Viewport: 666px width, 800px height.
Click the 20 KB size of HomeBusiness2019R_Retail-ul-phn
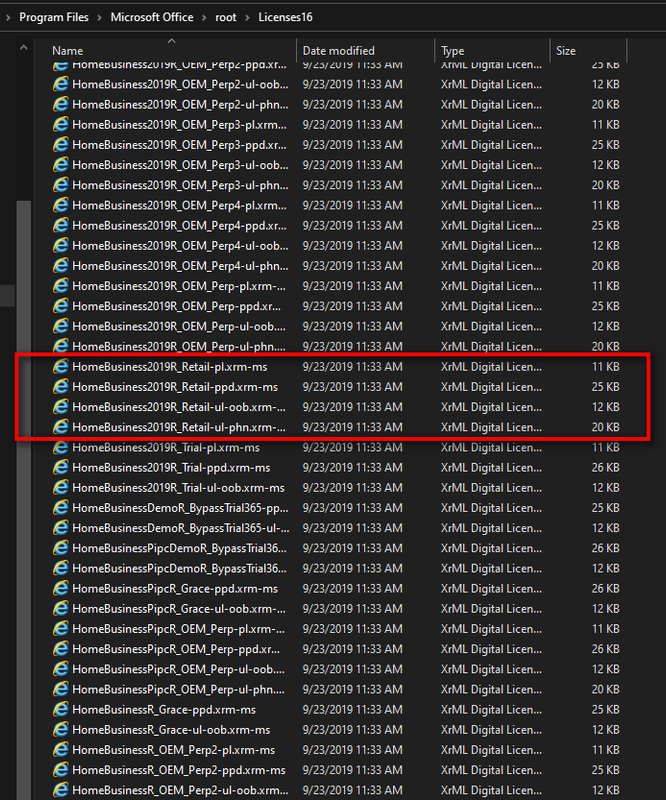coord(605,428)
